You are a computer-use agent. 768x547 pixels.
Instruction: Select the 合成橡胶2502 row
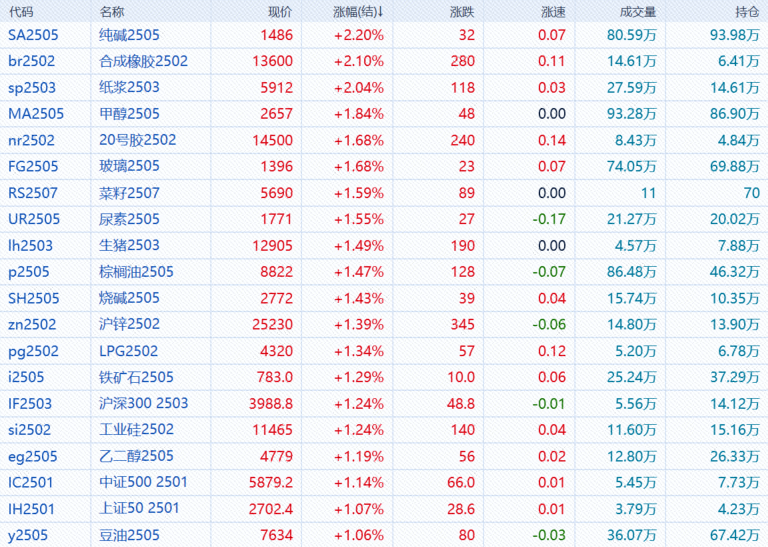click(143, 61)
